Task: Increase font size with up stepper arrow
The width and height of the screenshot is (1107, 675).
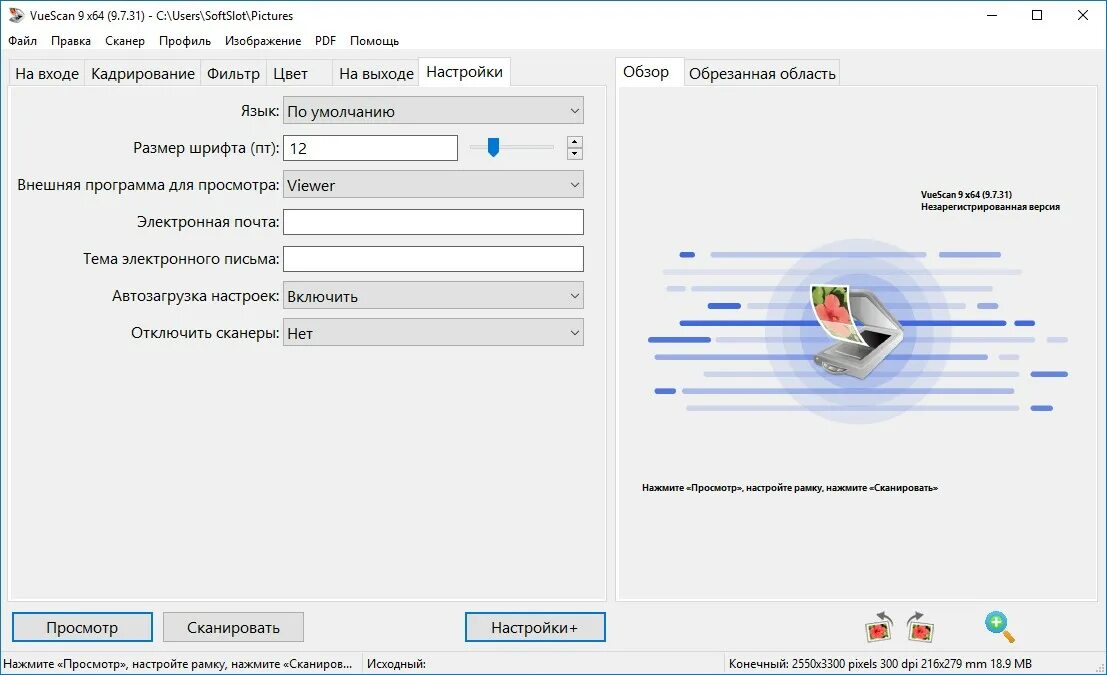Action: point(575,142)
